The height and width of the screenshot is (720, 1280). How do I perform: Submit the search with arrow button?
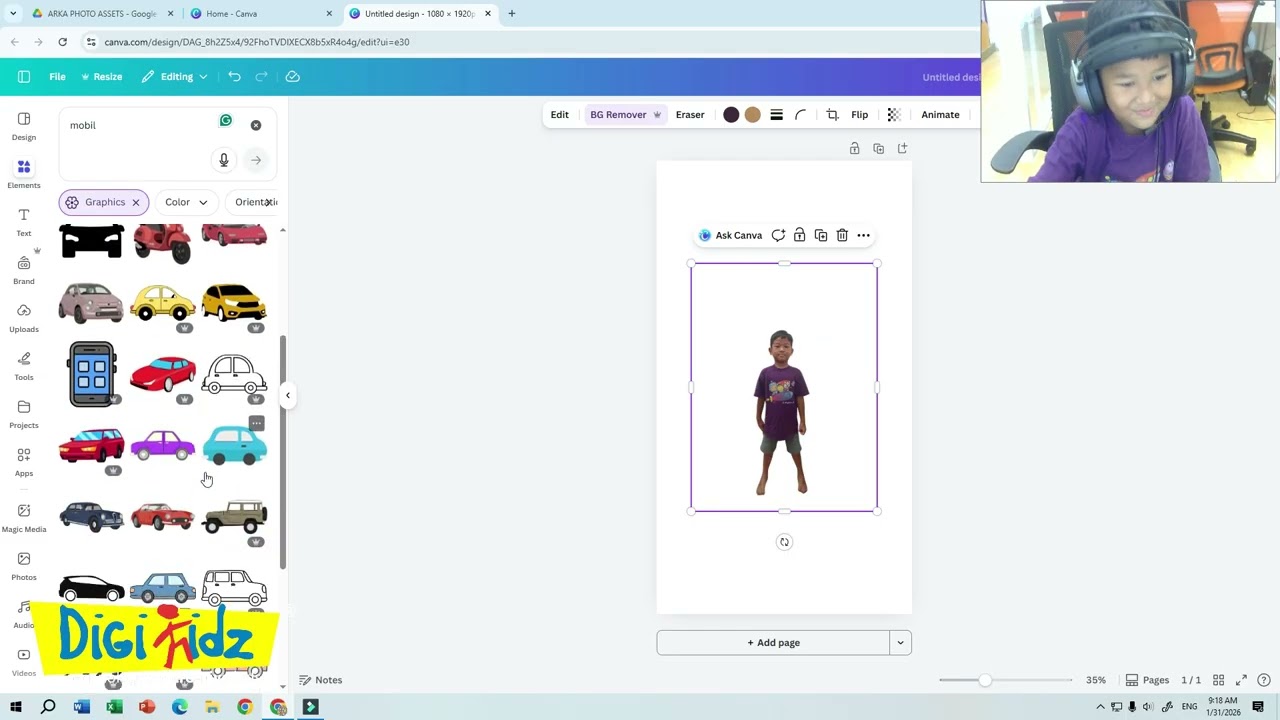point(256,160)
